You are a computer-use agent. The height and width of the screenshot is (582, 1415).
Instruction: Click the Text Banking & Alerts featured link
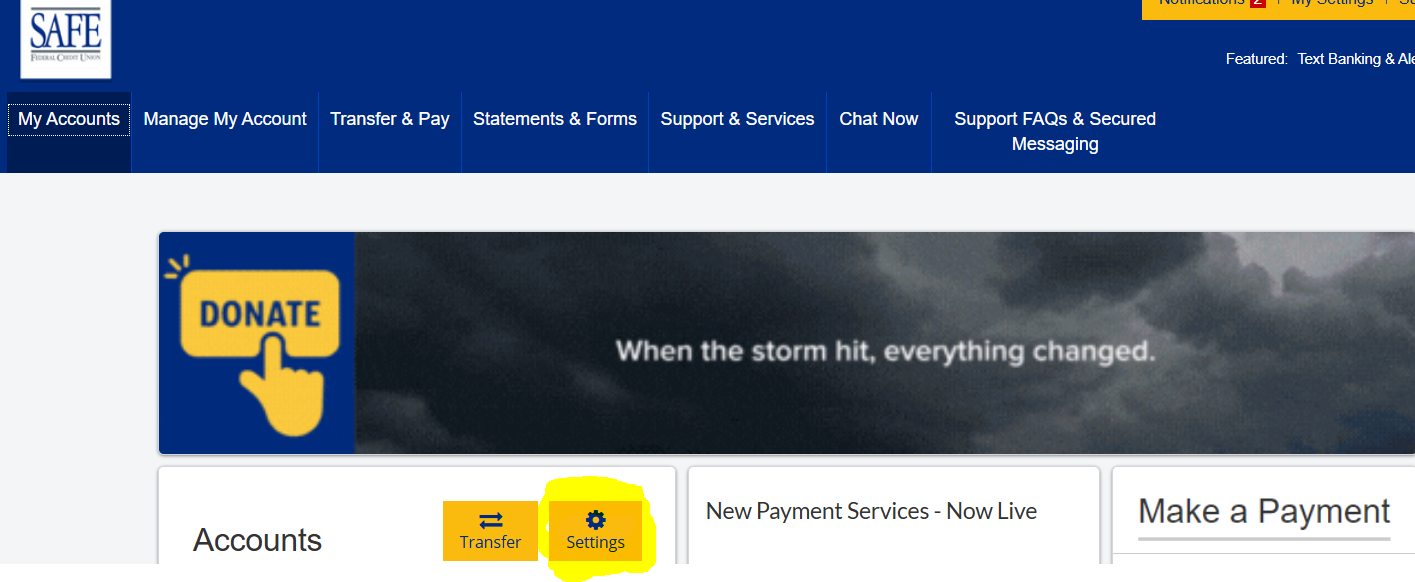pos(1356,59)
